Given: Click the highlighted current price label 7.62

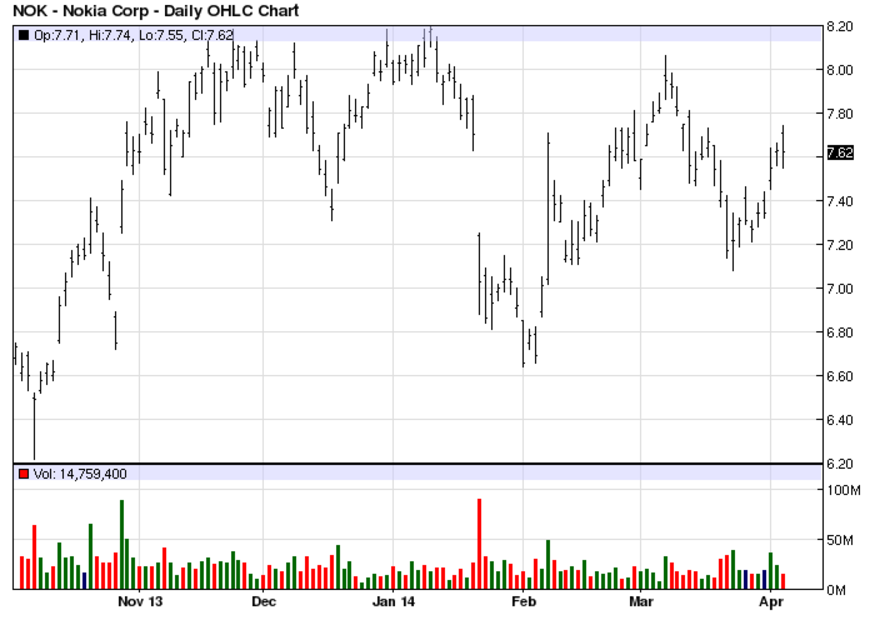Looking at the screenshot, I should 840,153.
